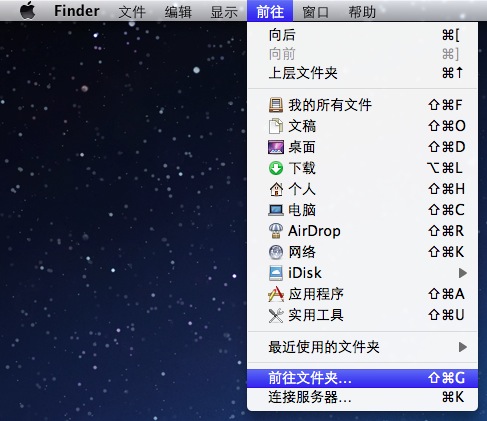The image size is (487, 421).
Task: Click the 文稿 documents icon
Action: pos(276,126)
